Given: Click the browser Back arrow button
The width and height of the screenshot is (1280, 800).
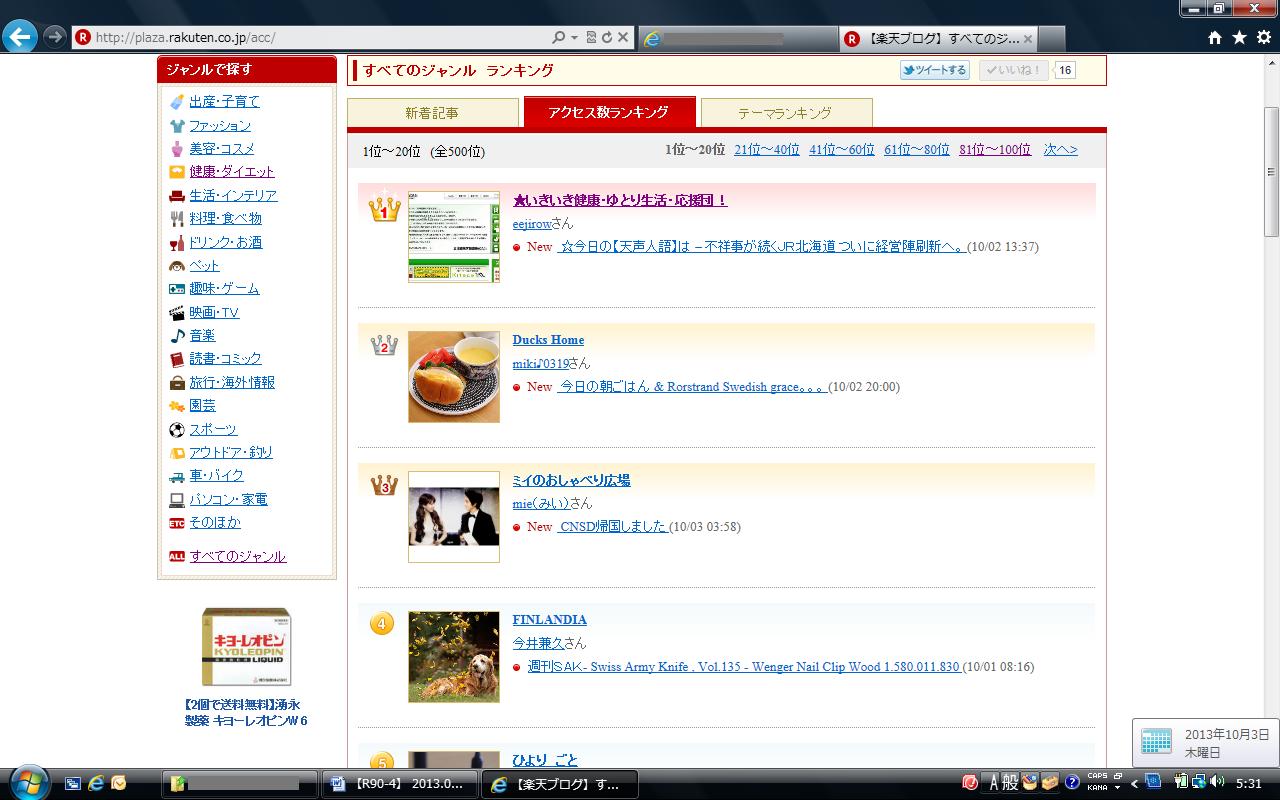Looking at the screenshot, I should 20,37.
